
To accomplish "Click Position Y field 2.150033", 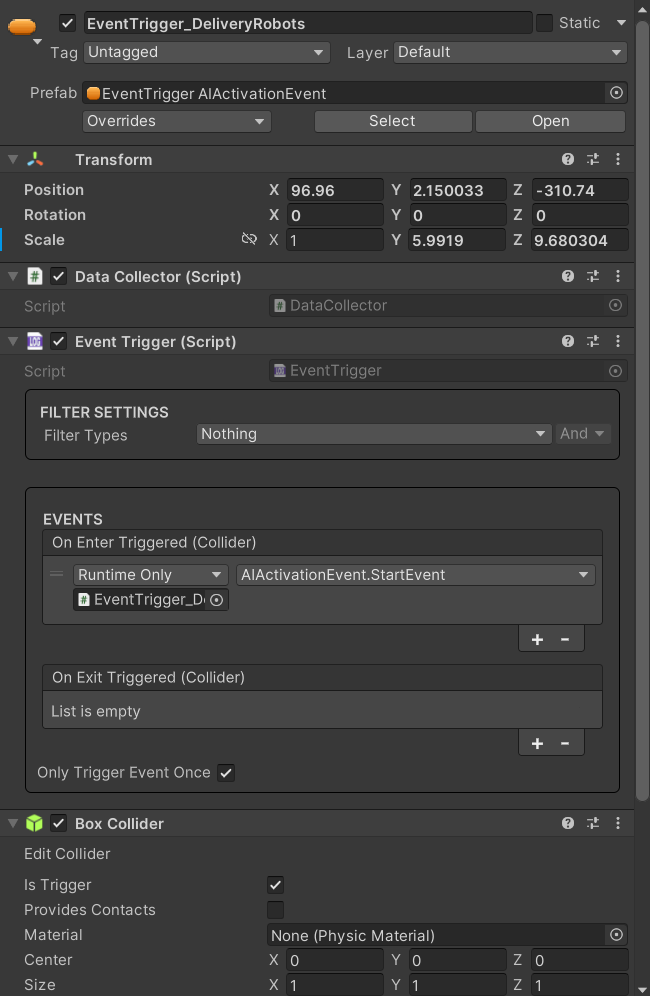I will click(x=457, y=190).
